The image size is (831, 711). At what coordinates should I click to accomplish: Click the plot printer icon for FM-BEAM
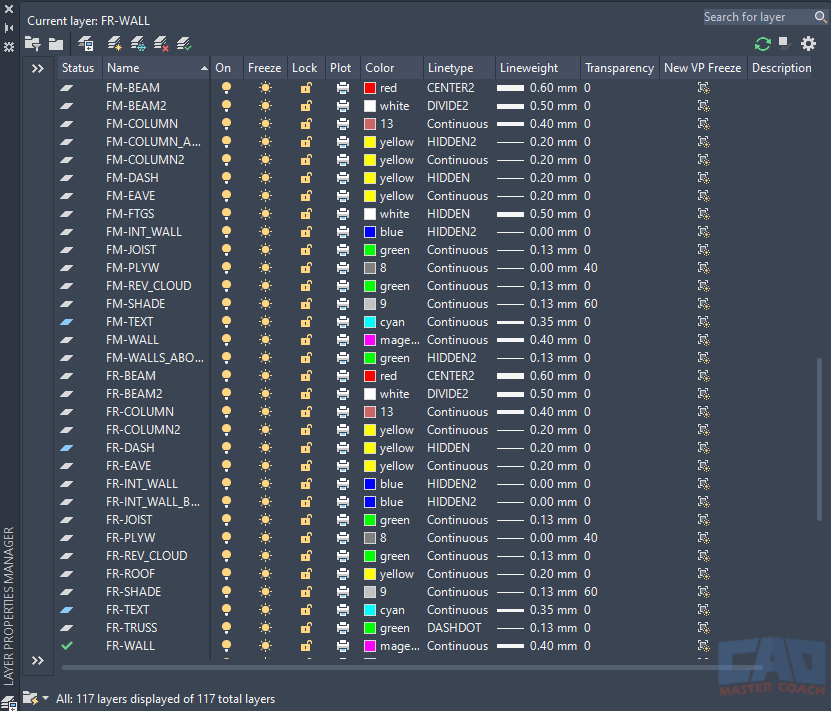(x=343, y=88)
